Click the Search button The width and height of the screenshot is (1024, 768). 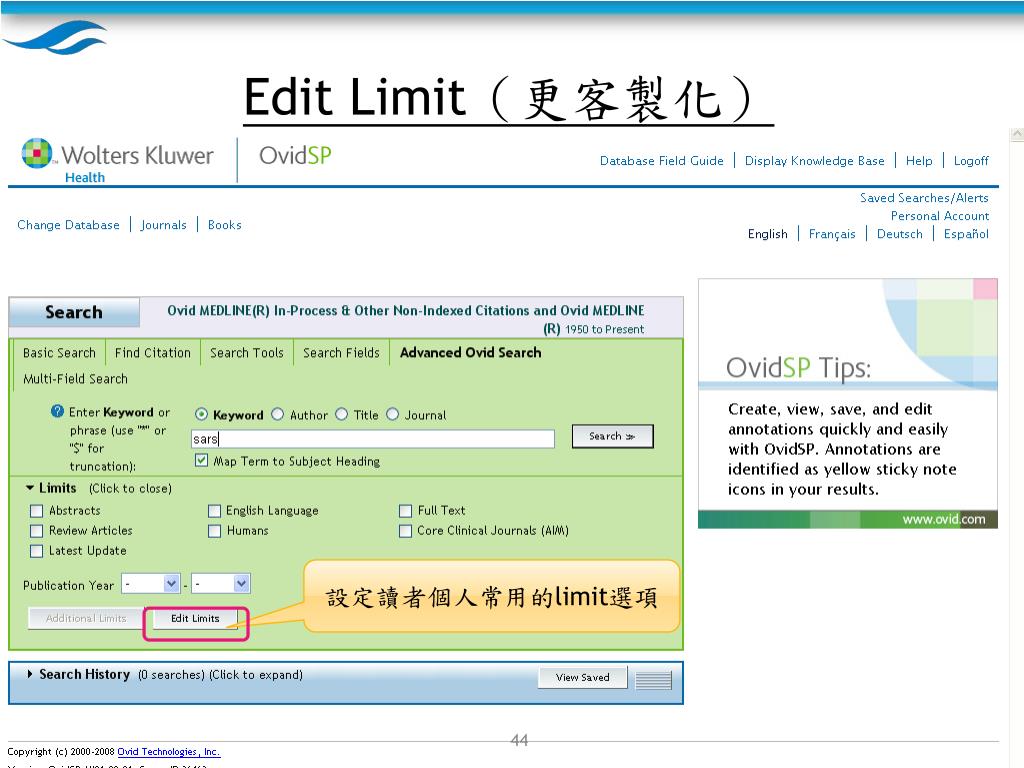point(612,436)
